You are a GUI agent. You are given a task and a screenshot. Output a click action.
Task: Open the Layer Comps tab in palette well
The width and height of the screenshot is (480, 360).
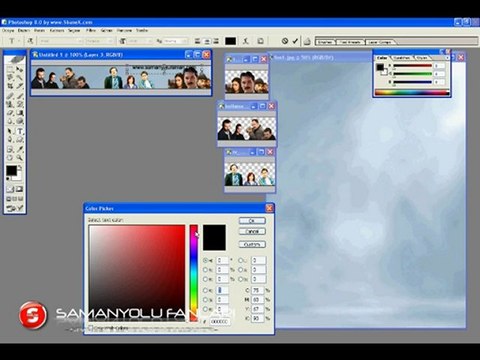coord(380,42)
